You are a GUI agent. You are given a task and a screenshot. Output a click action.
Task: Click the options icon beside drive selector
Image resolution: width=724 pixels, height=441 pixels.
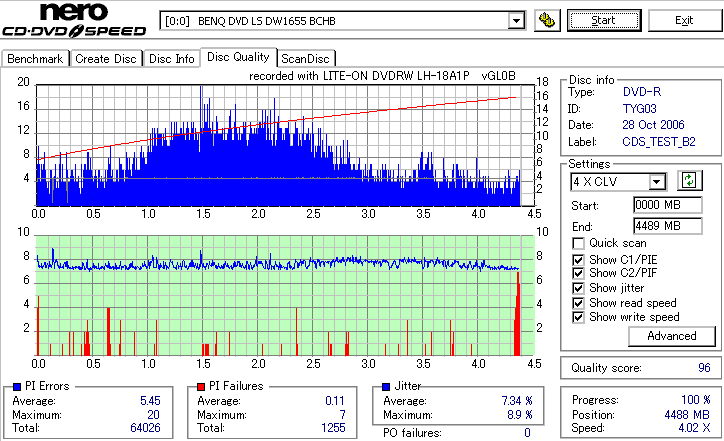(547, 21)
